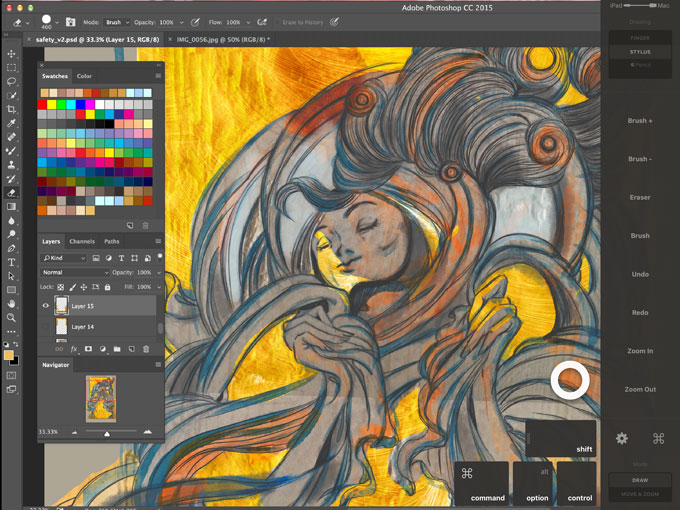Switch to the Paths tab
The height and width of the screenshot is (510, 680).
click(x=111, y=242)
